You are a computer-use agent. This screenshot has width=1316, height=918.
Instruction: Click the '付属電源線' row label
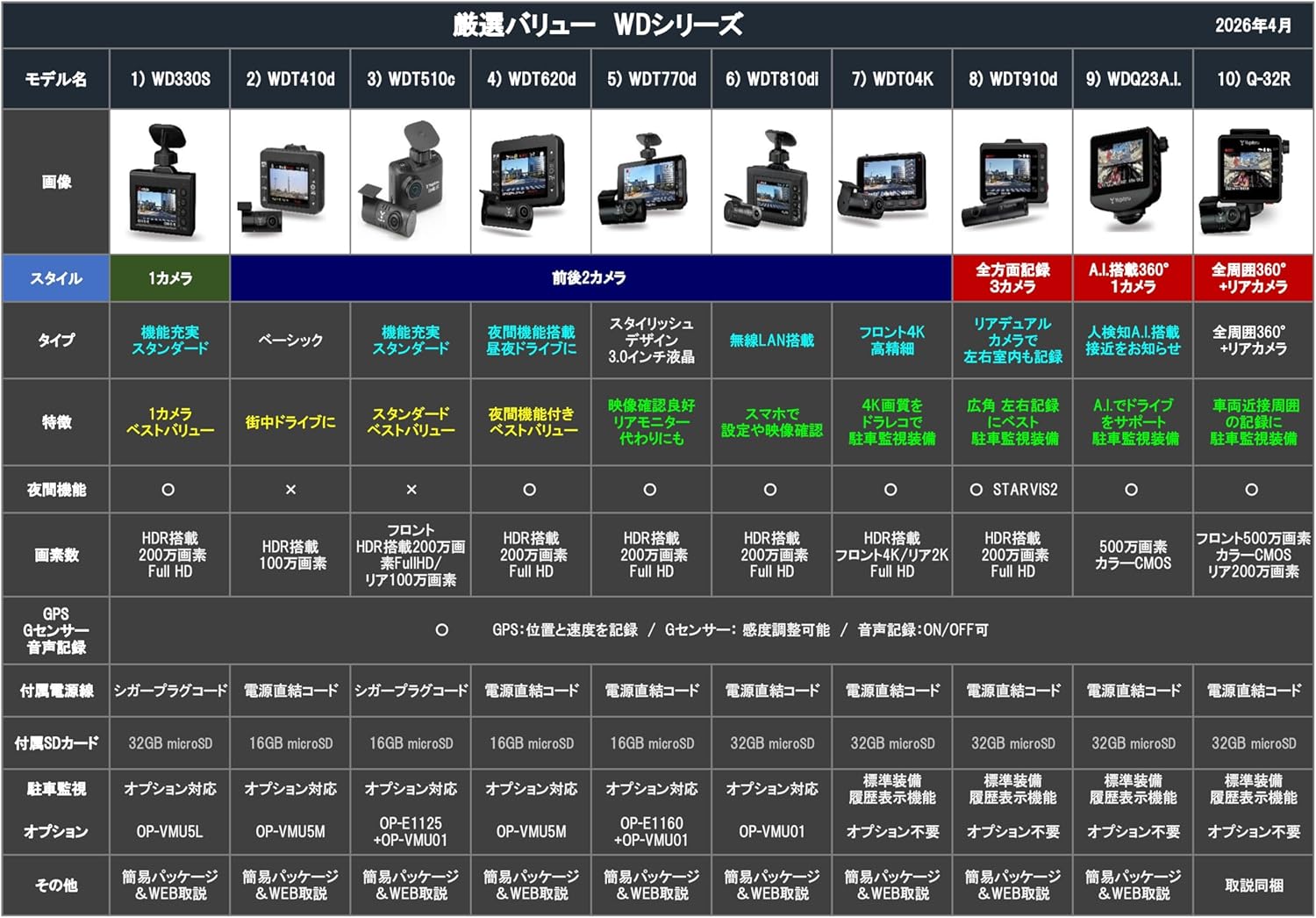[x=56, y=691]
